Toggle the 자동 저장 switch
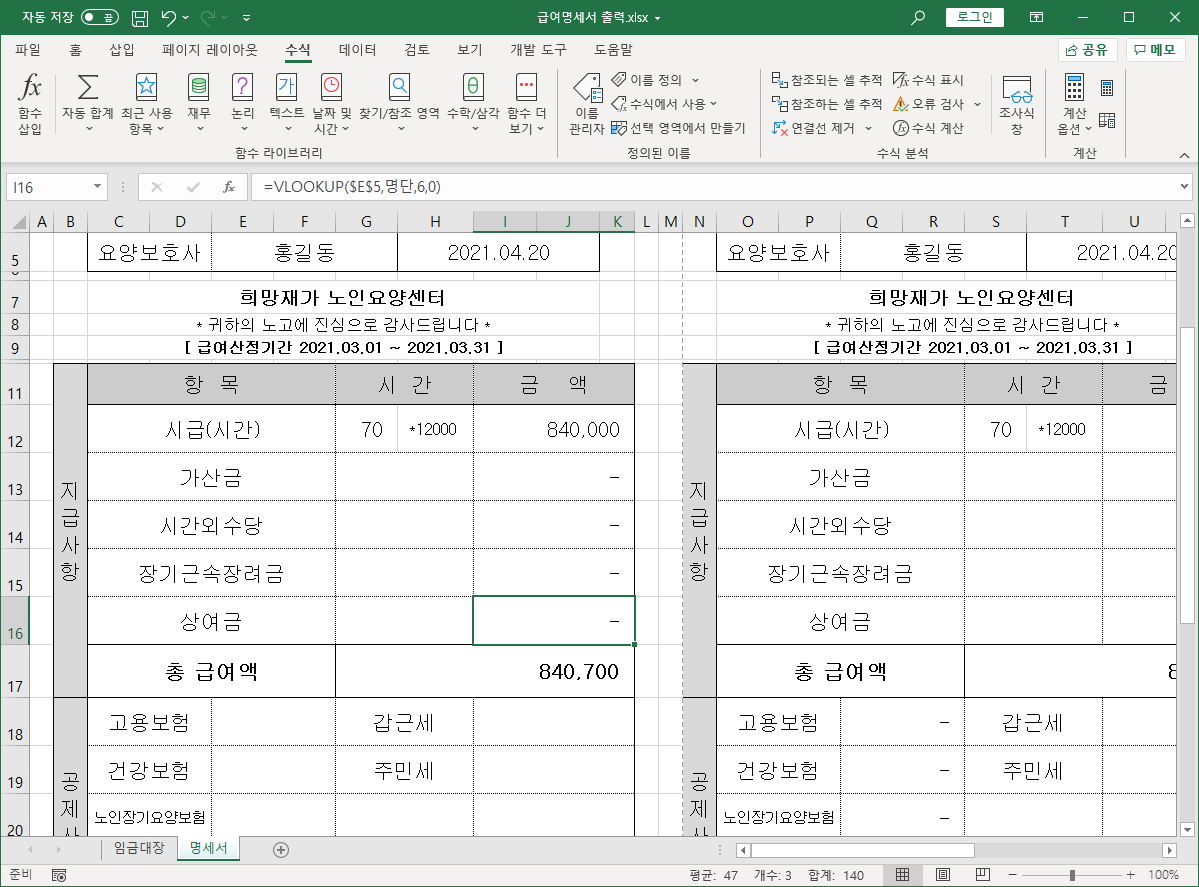 point(99,17)
